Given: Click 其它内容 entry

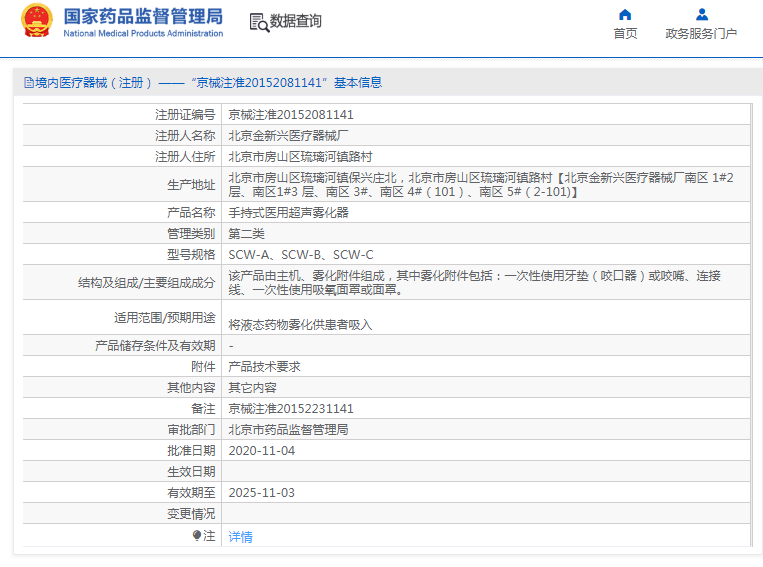Looking at the screenshot, I should point(253,387).
